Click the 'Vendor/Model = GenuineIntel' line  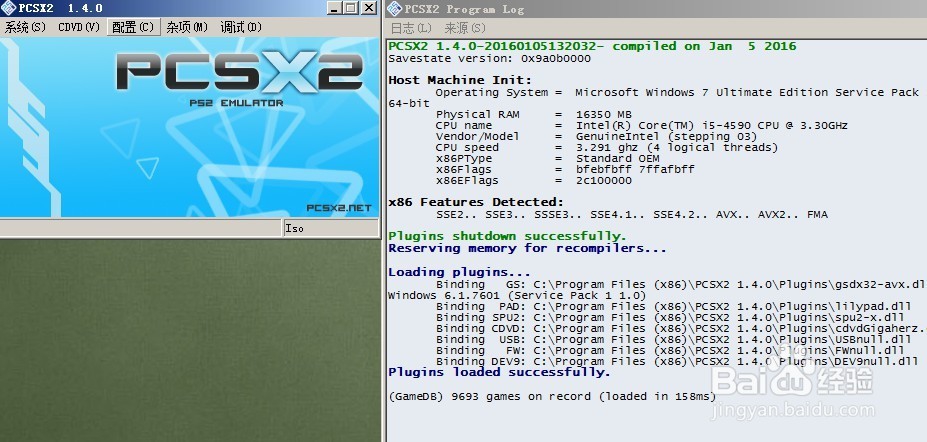596,136
